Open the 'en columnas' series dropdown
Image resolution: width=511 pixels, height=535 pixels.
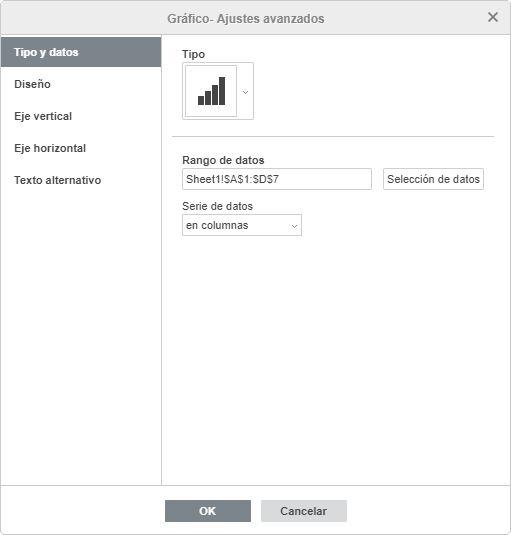pos(242,225)
